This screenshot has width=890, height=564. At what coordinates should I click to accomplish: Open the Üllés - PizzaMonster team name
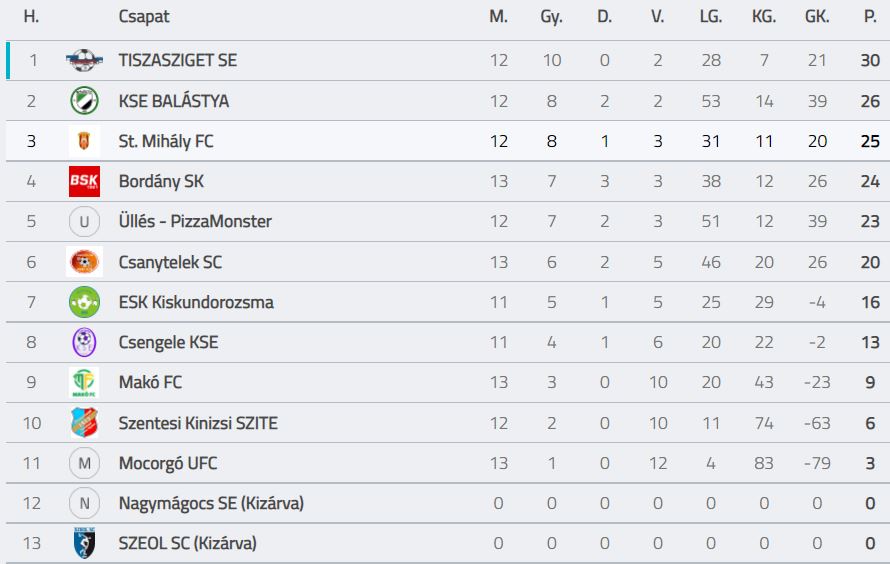[x=195, y=221]
